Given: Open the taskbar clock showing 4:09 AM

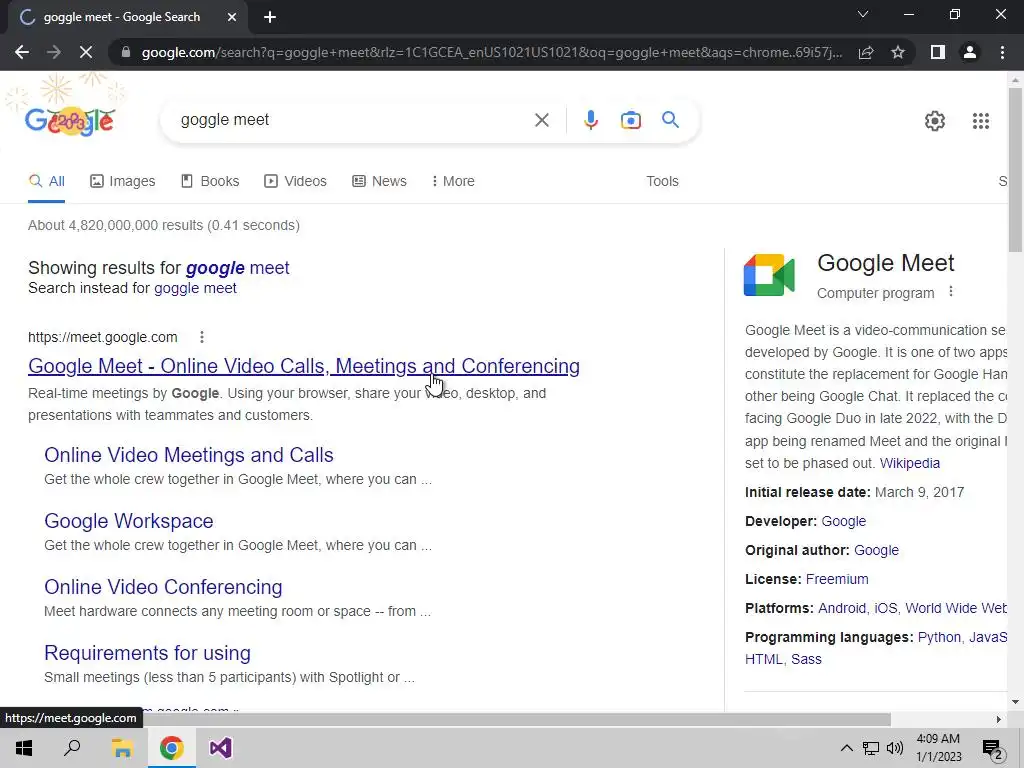Looking at the screenshot, I should [938, 748].
